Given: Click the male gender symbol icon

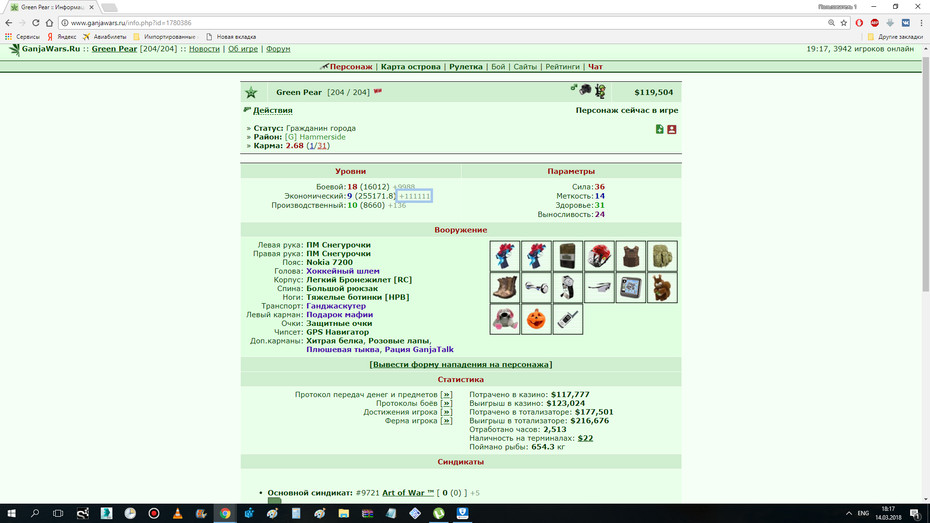Looking at the screenshot, I should point(574,88).
